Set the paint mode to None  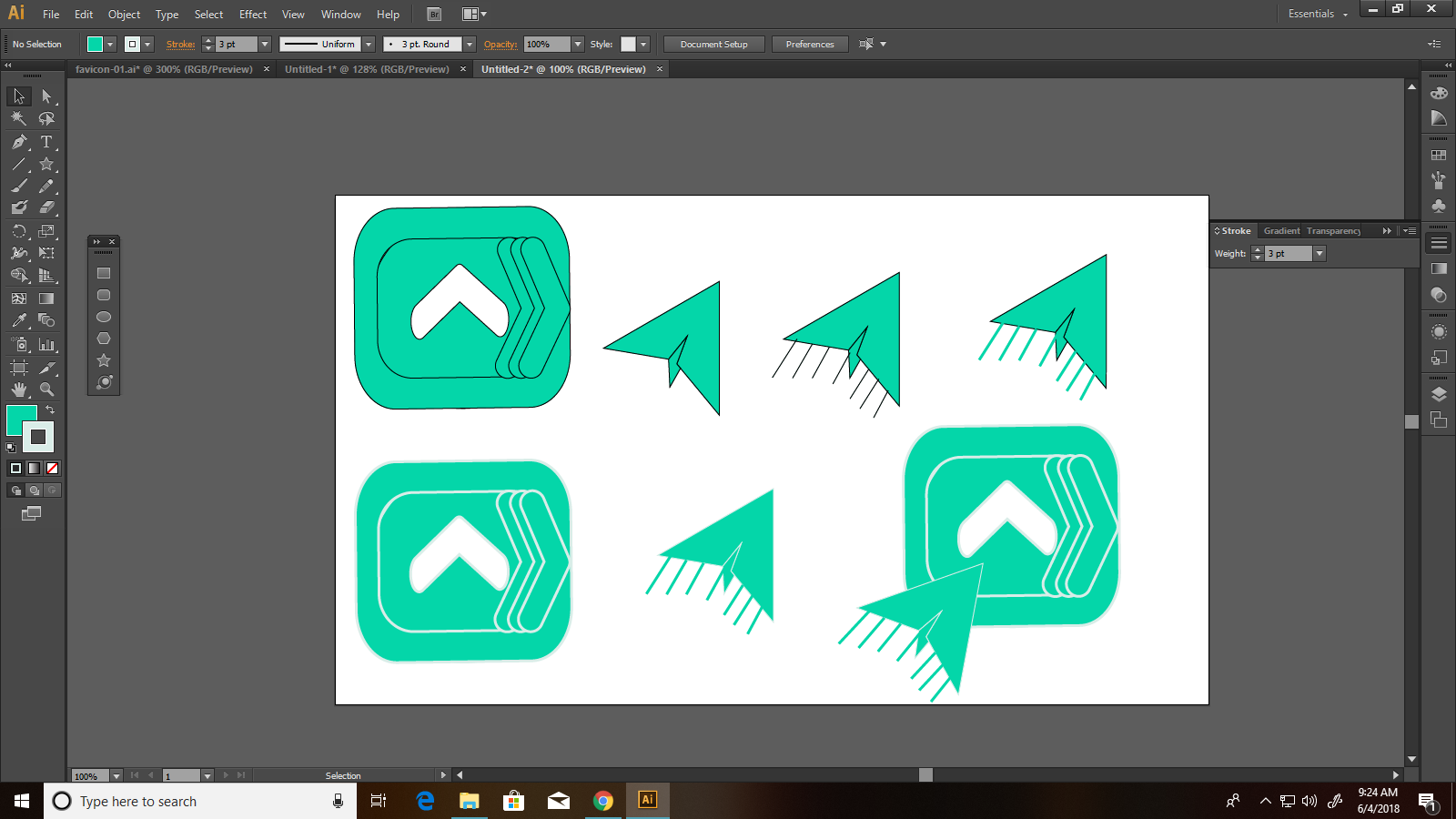tap(52, 468)
